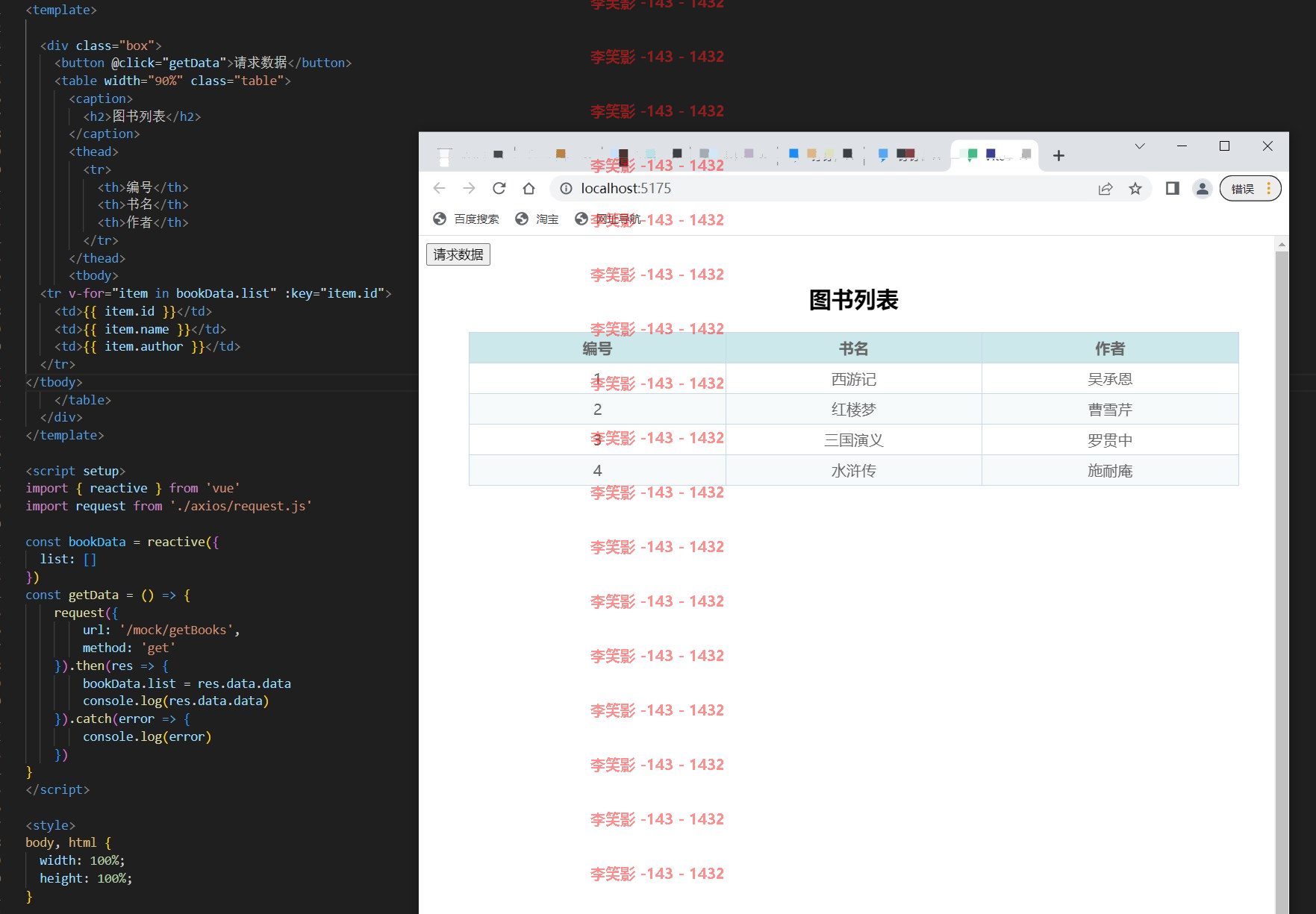
Task: Click the browser vertical scrollbar thumb
Action: 1282,582
